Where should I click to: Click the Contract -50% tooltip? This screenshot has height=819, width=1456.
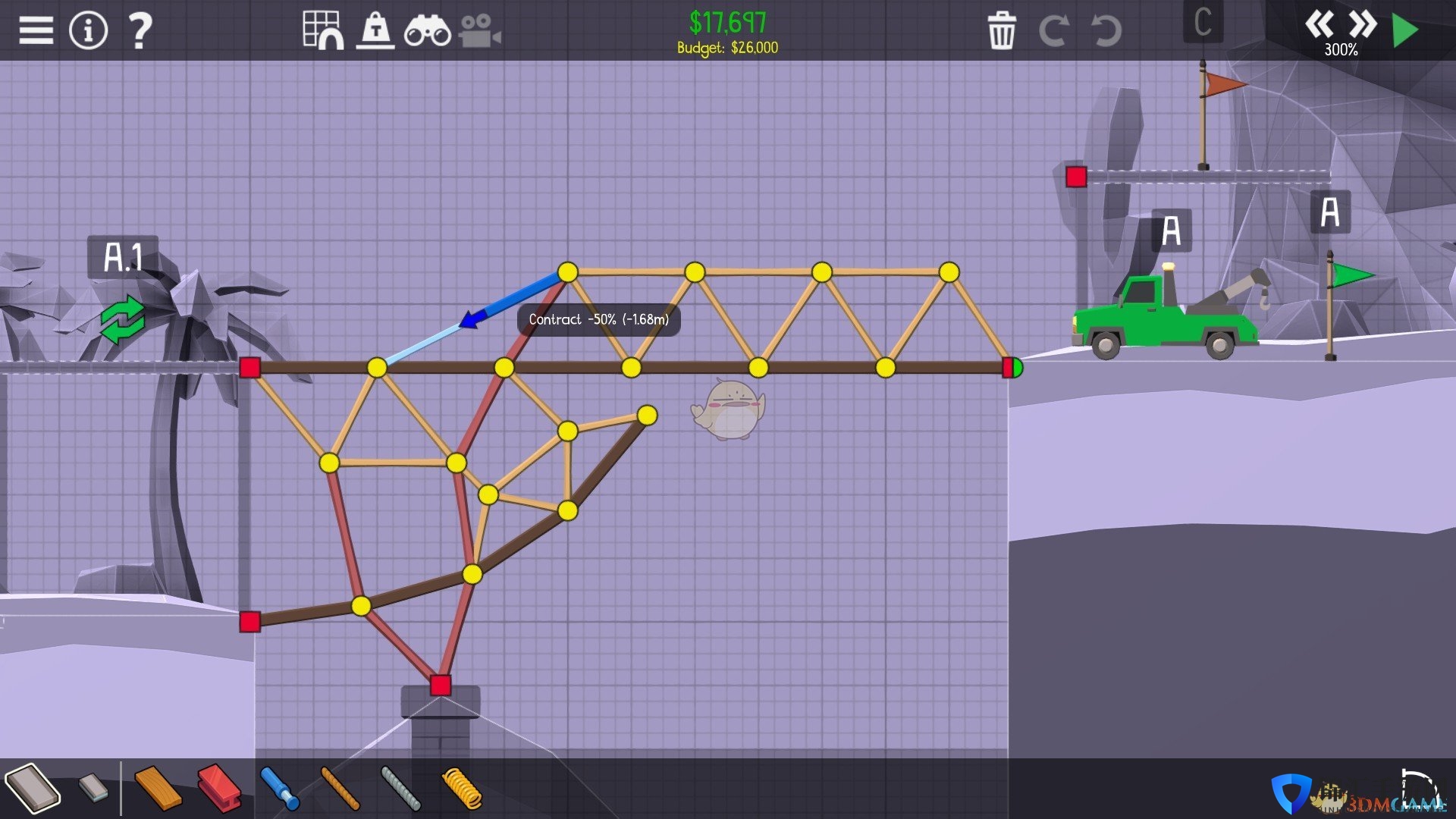(599, 319)
